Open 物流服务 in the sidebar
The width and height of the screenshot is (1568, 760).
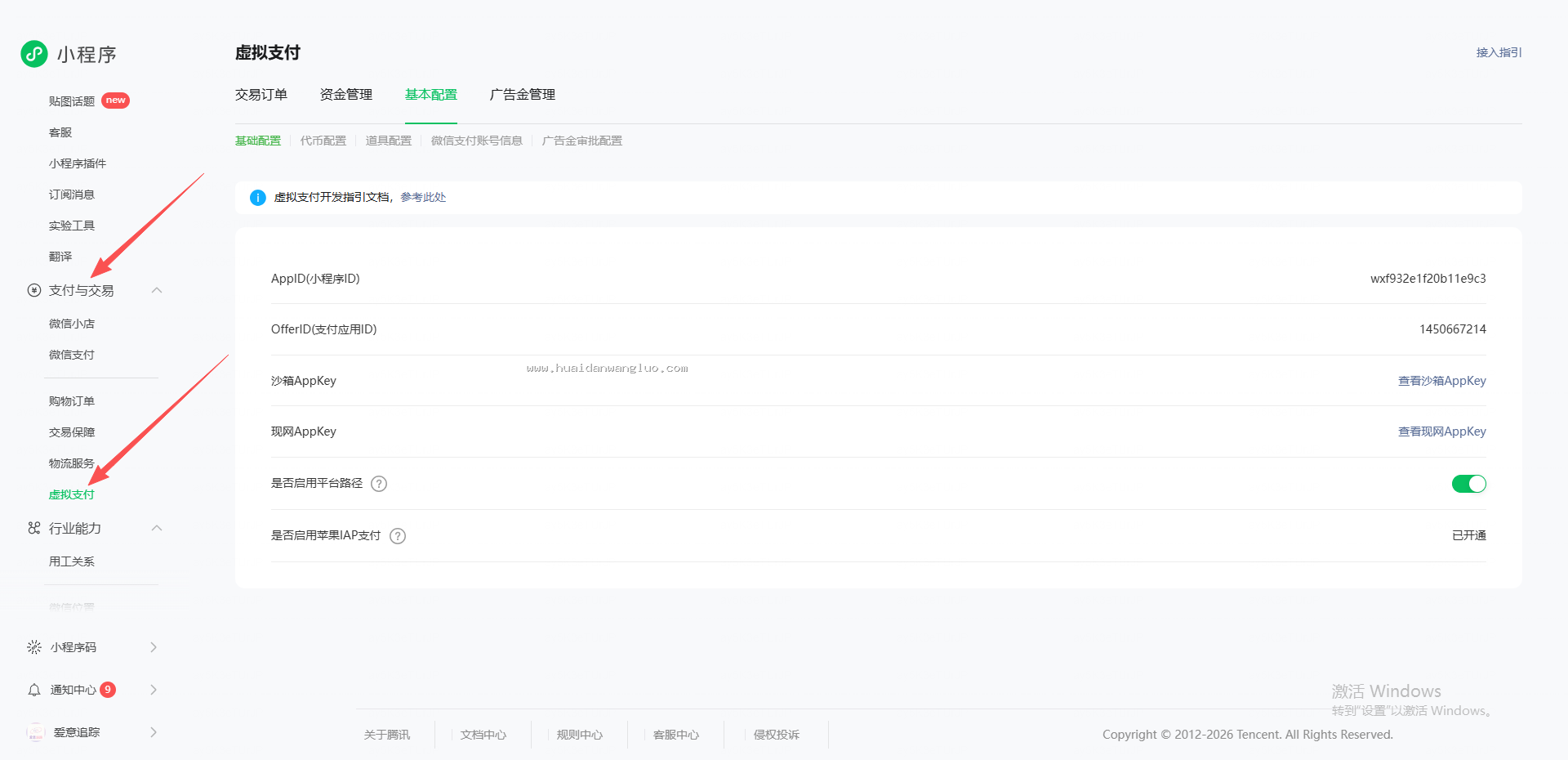pyautogui.click(x=72, y=463)
